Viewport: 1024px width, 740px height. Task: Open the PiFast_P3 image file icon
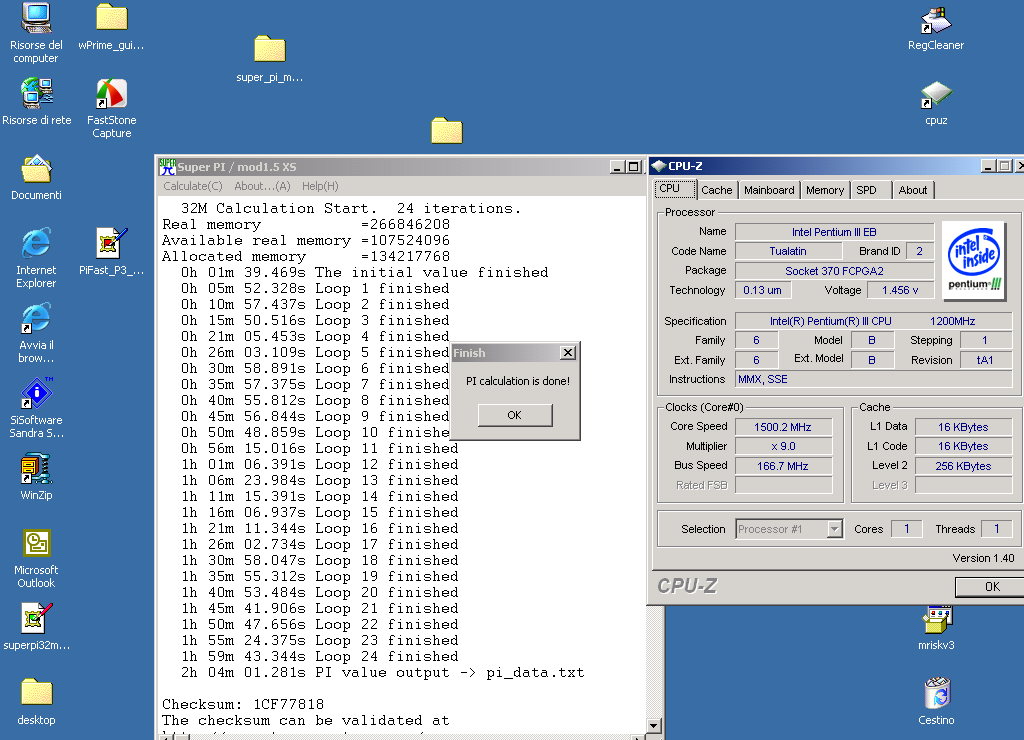(112, 252)
